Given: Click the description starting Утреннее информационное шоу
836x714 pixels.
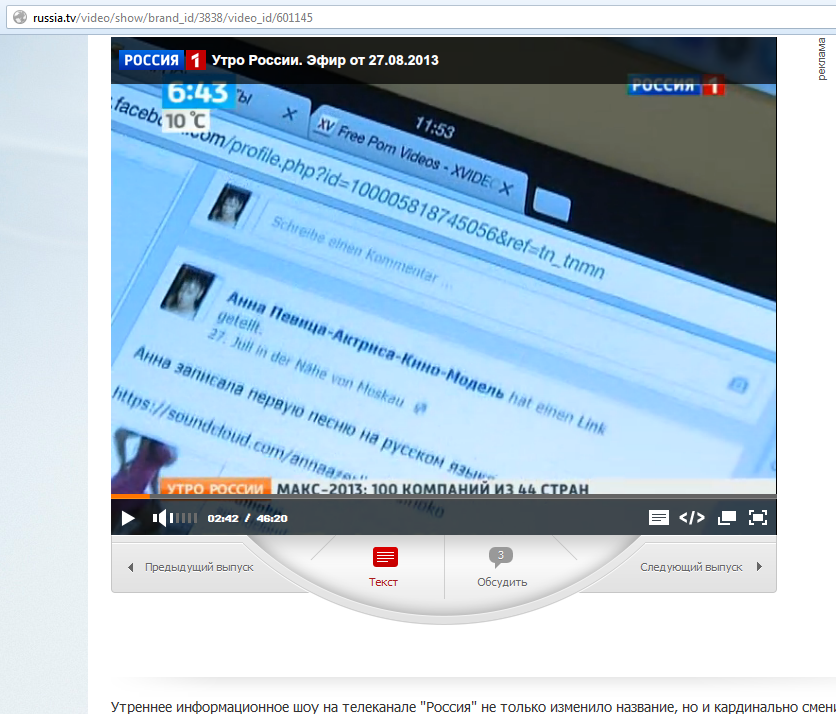Looking at the screenshot, I should pyautogui.click(x=473, y=707).
